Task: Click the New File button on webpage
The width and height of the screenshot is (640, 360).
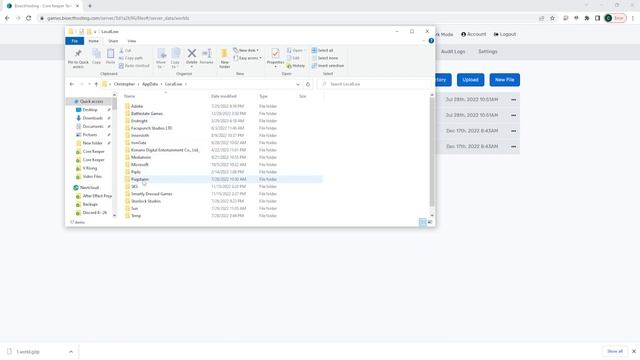Action: [x=504, y=80]
